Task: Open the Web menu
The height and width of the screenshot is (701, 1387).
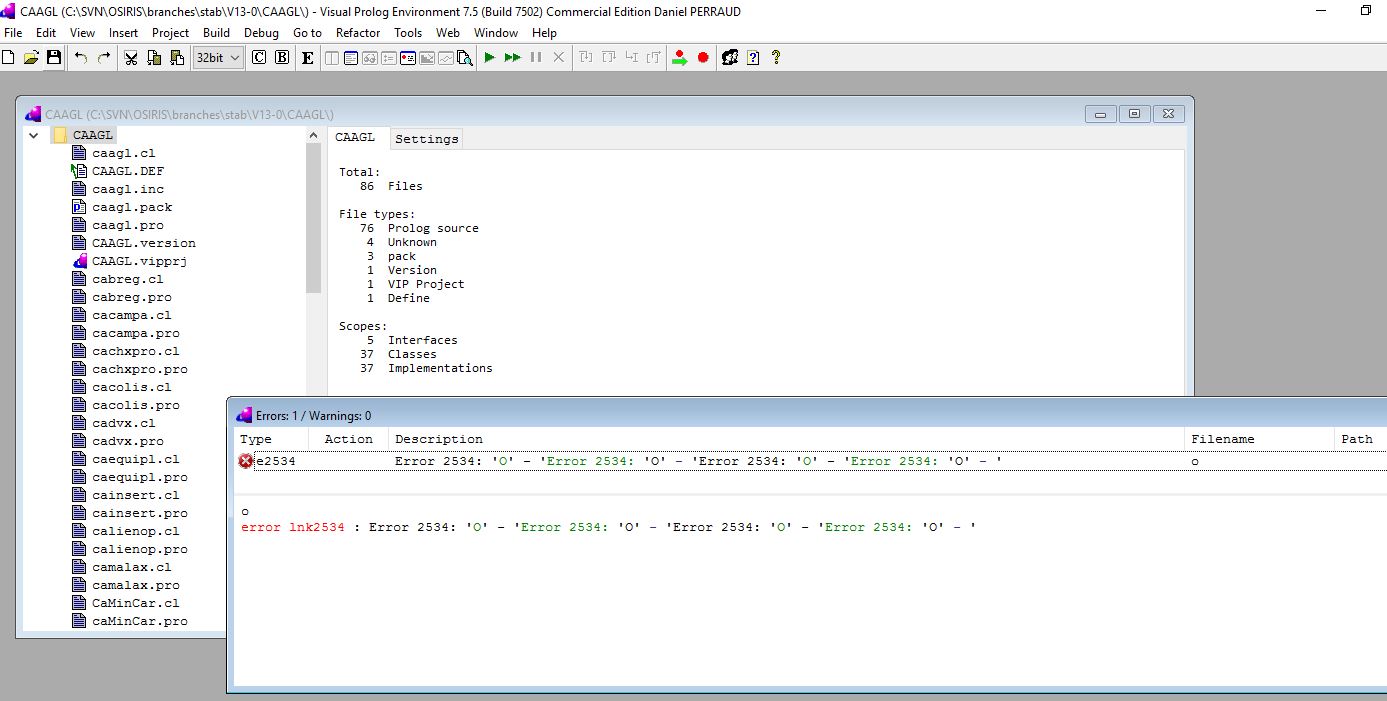Action: click(x=448, y=33)
